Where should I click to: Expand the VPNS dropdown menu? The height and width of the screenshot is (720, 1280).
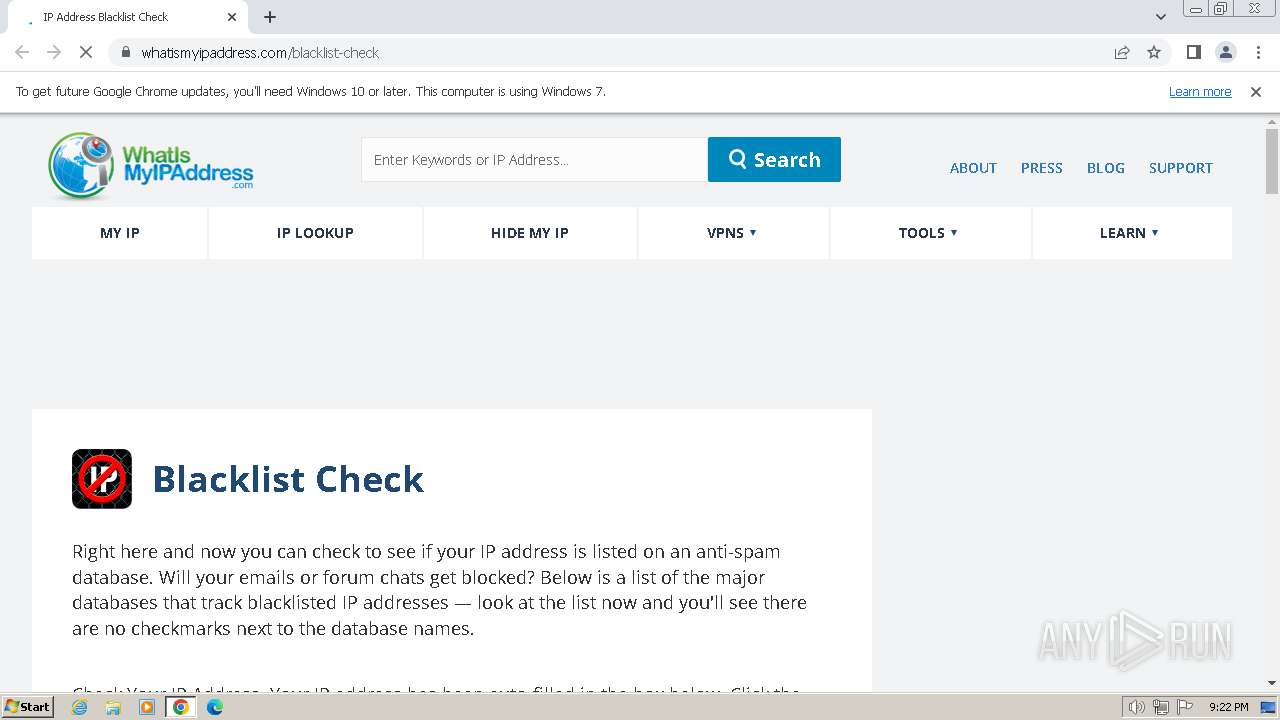[732, 233]
